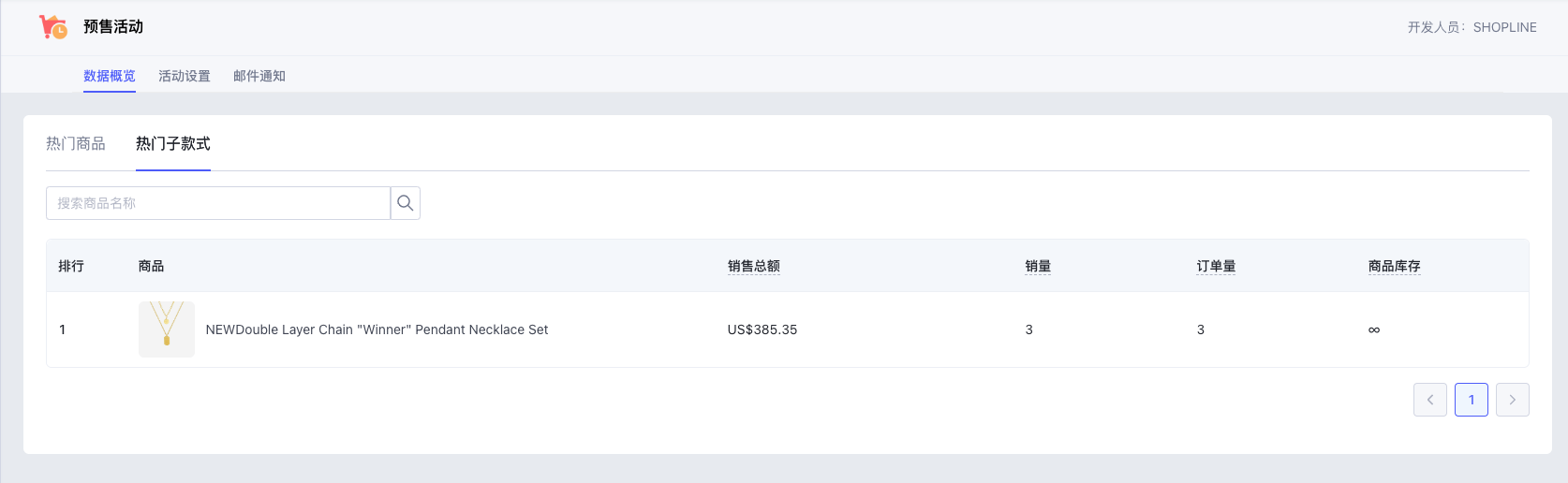
Task: Switch to the 活动设置 tab
Action: pyautogui.click(x=185, y=76)
